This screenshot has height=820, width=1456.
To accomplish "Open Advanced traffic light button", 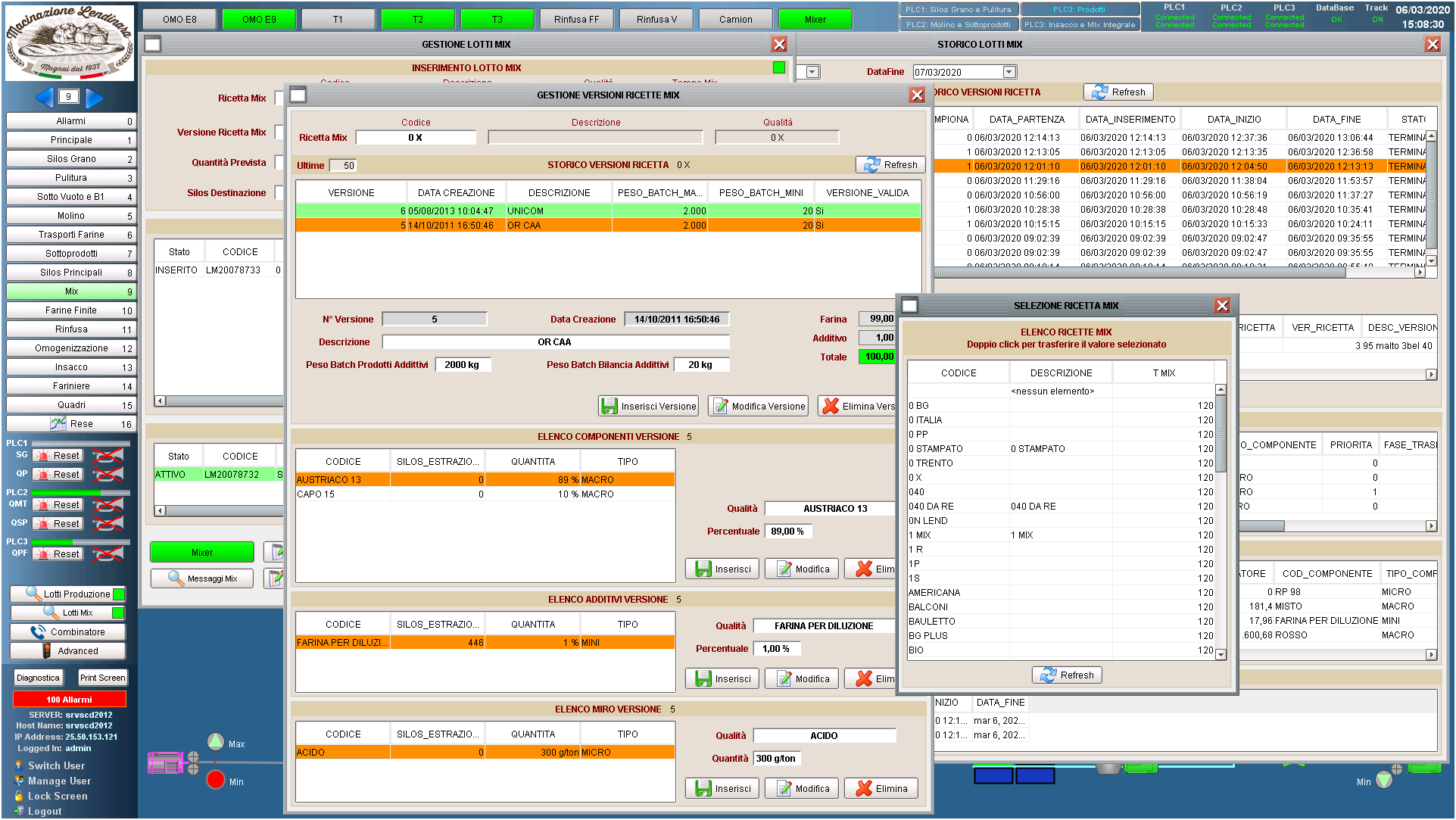I will [x=68, y=650].
